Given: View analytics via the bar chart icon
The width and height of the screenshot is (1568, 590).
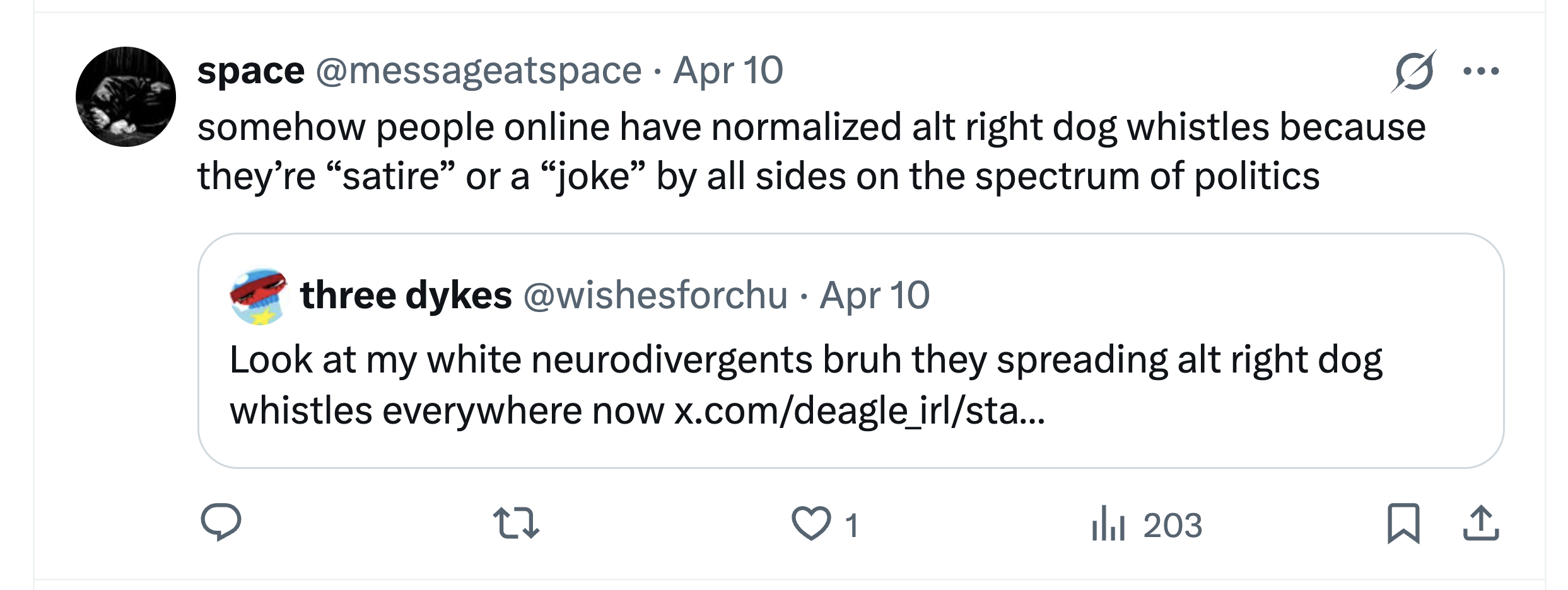Looking at the screenshot, I should [x=1108, y=524].
